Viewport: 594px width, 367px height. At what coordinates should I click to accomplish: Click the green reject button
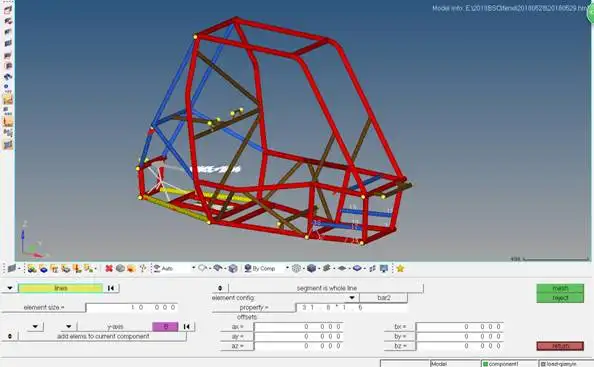click(560, 298)
